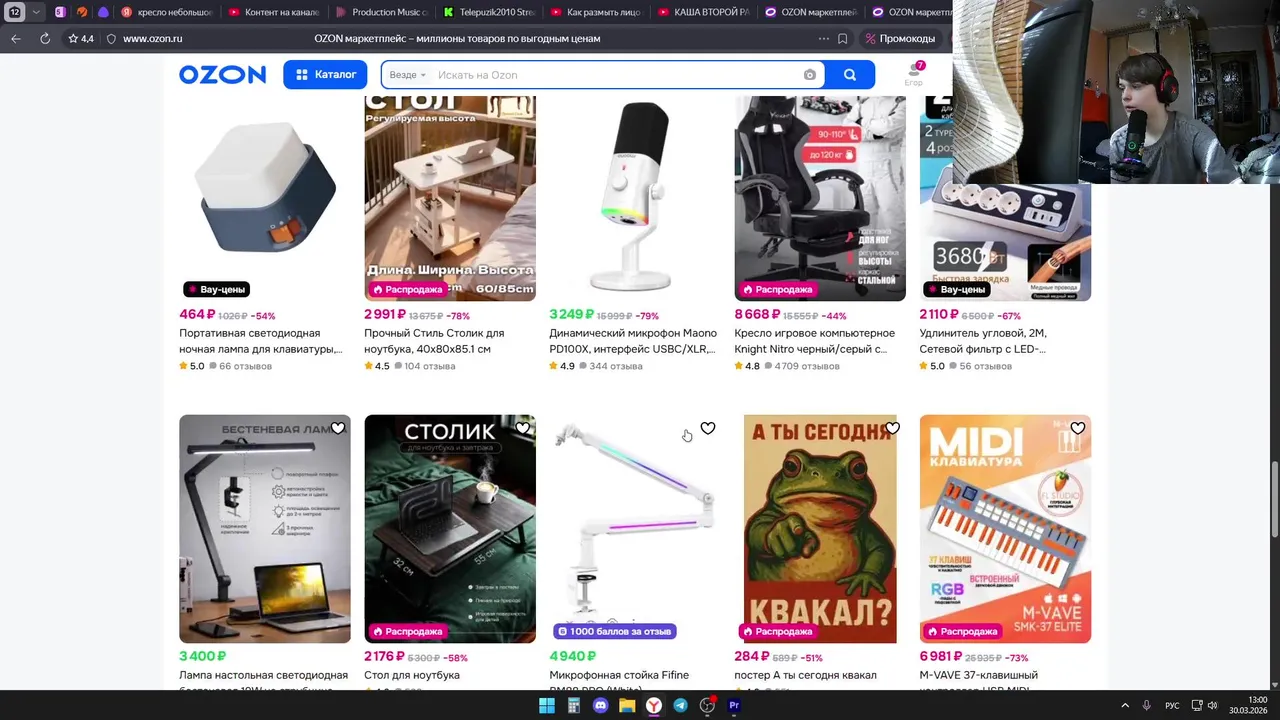Open the Каталог menu button
This screenshot has height=720, width=1280.
[x=325, y=75]
